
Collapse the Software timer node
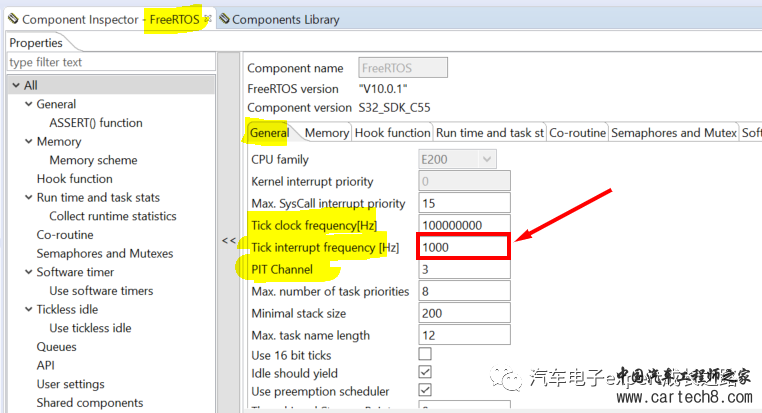coord(29,272)
